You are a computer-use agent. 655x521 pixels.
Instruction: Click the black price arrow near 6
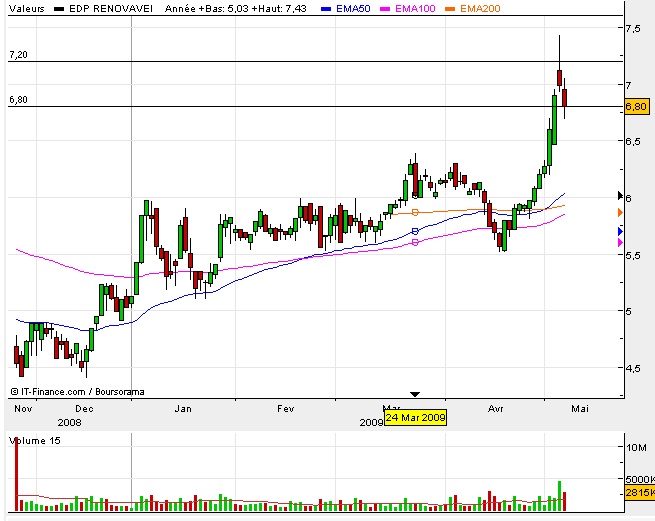(x=620, y=195)
